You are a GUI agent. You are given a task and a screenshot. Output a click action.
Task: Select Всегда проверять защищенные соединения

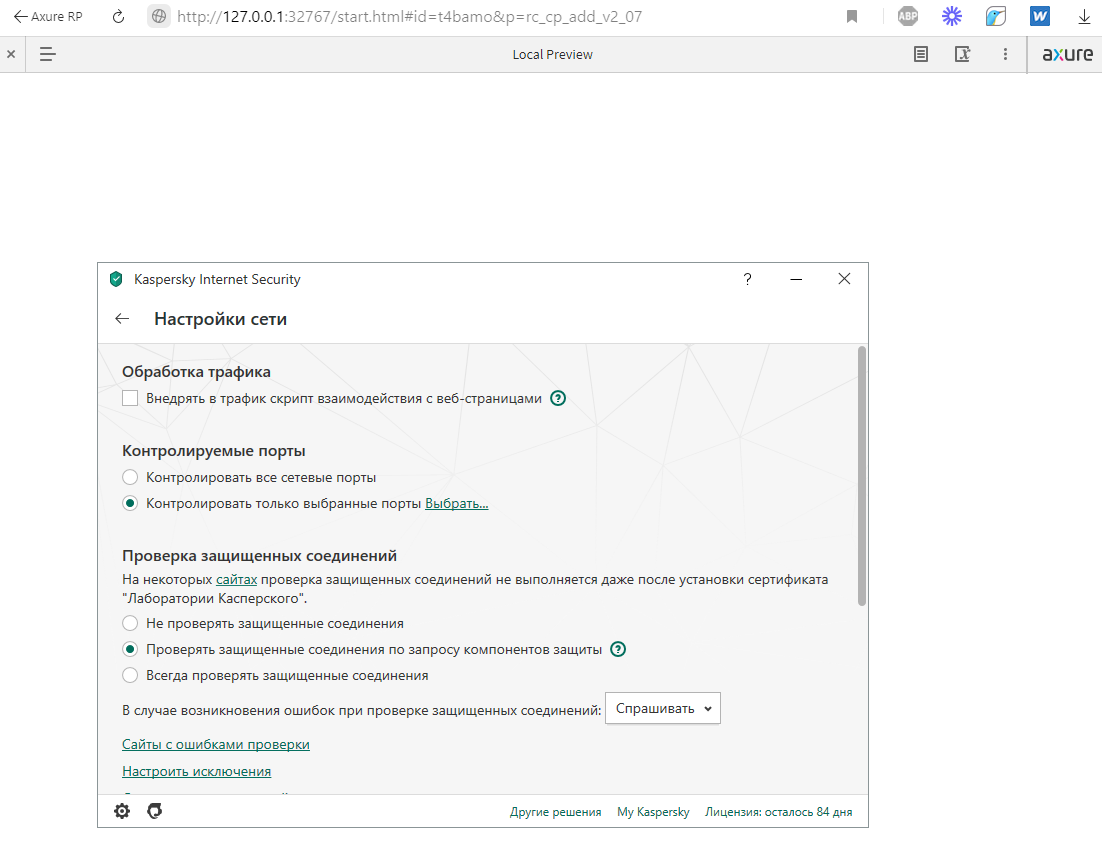pos(130,676)
